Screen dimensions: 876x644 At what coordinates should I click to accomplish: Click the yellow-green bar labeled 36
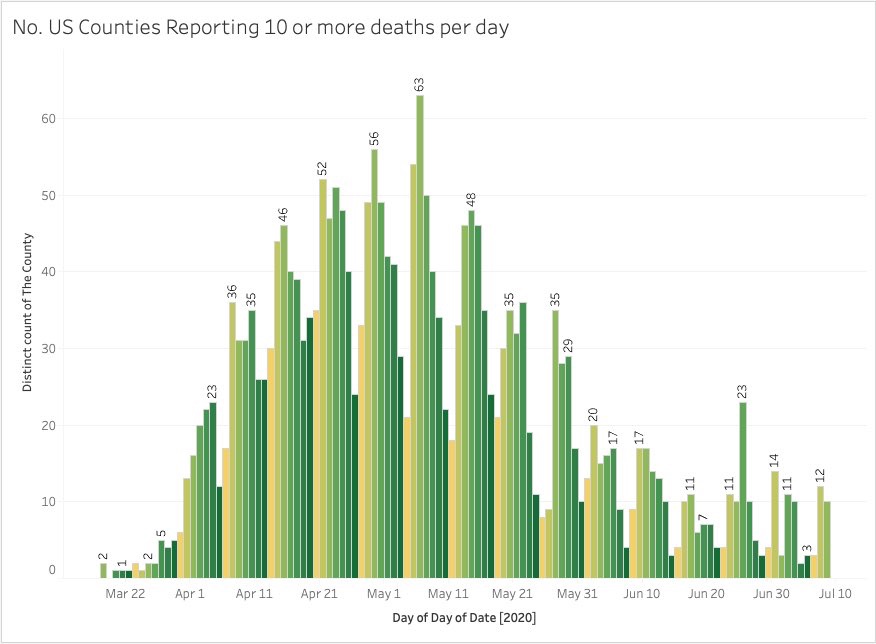(x=232, y=440)
